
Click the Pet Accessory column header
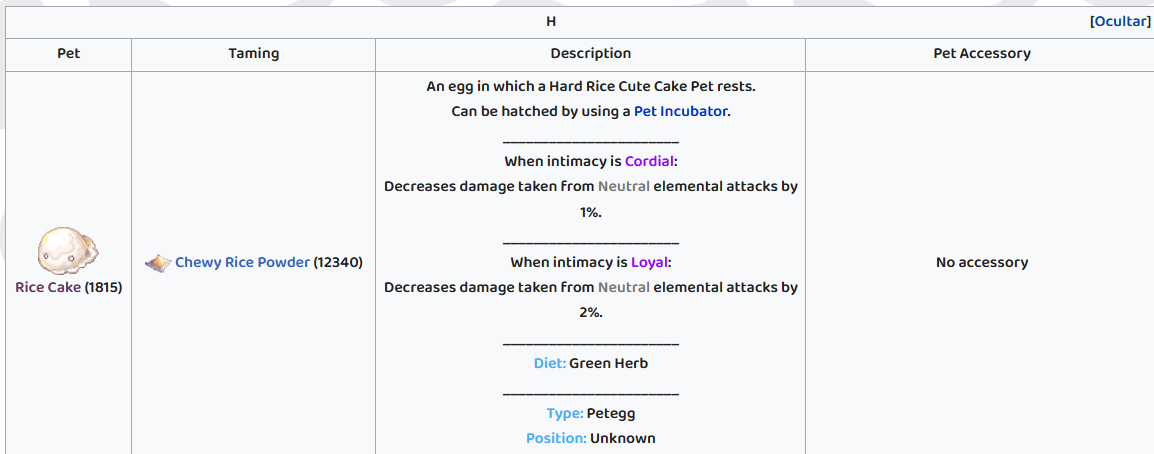tap(982, 54)
